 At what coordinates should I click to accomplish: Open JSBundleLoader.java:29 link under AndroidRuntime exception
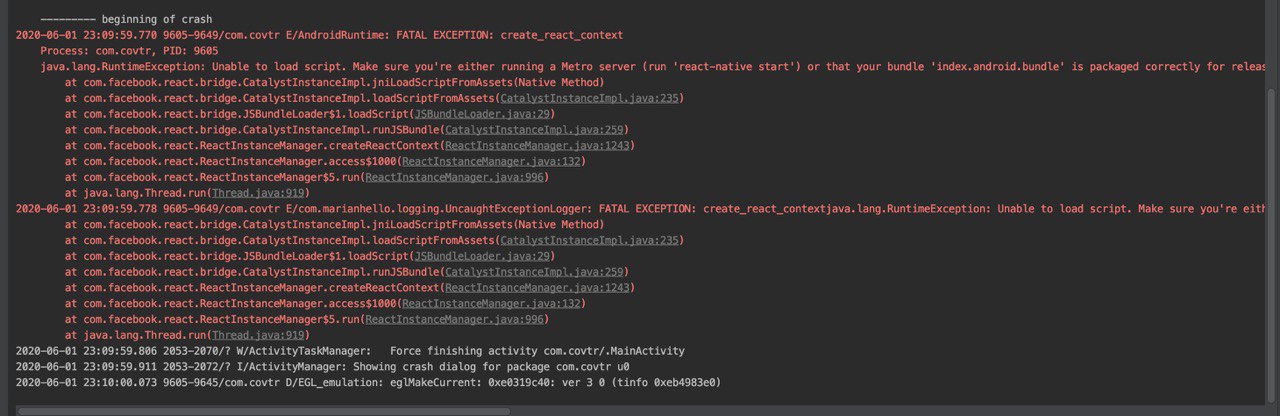(x=483, y=114)
